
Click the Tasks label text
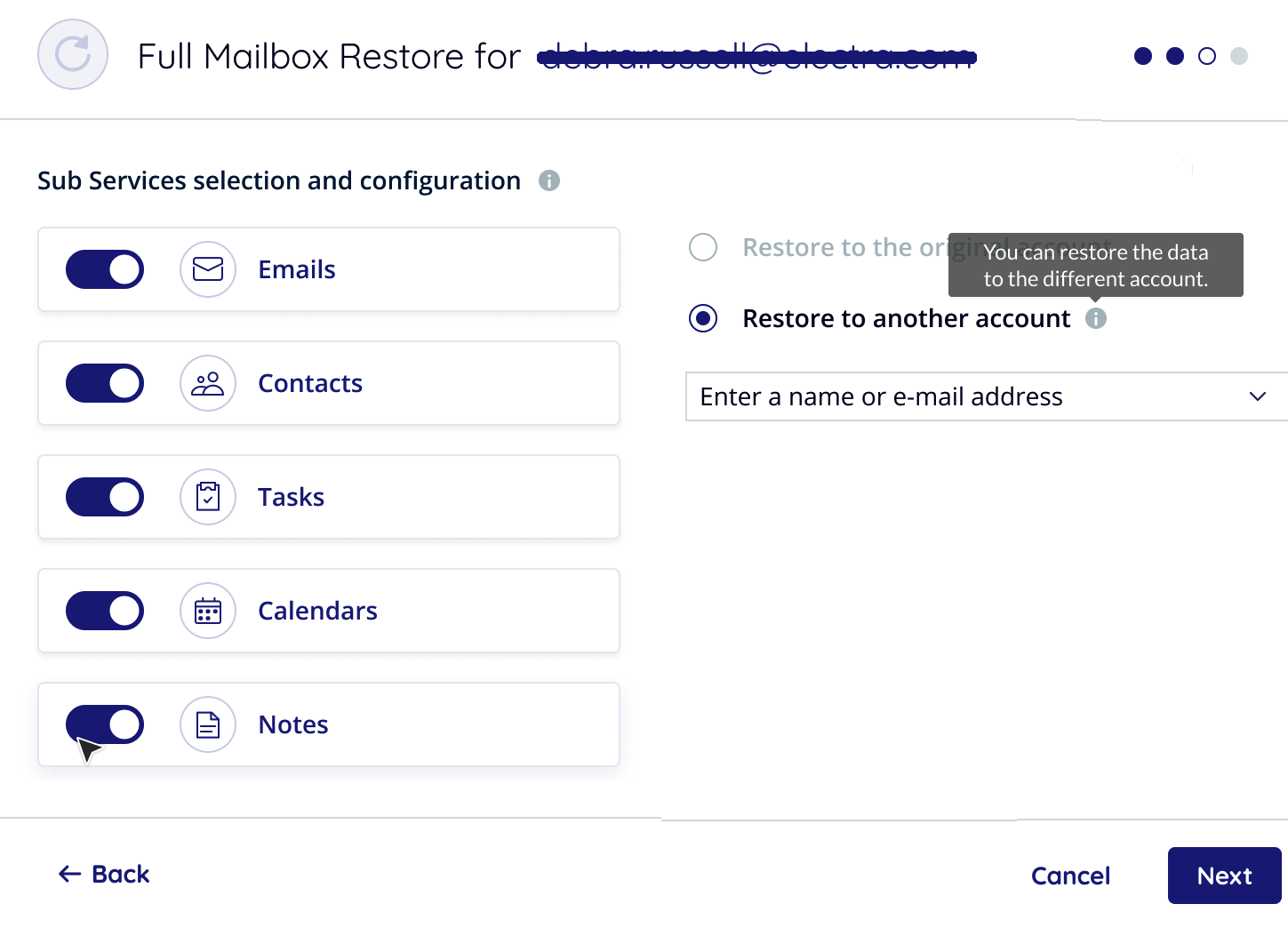(292, 497)
